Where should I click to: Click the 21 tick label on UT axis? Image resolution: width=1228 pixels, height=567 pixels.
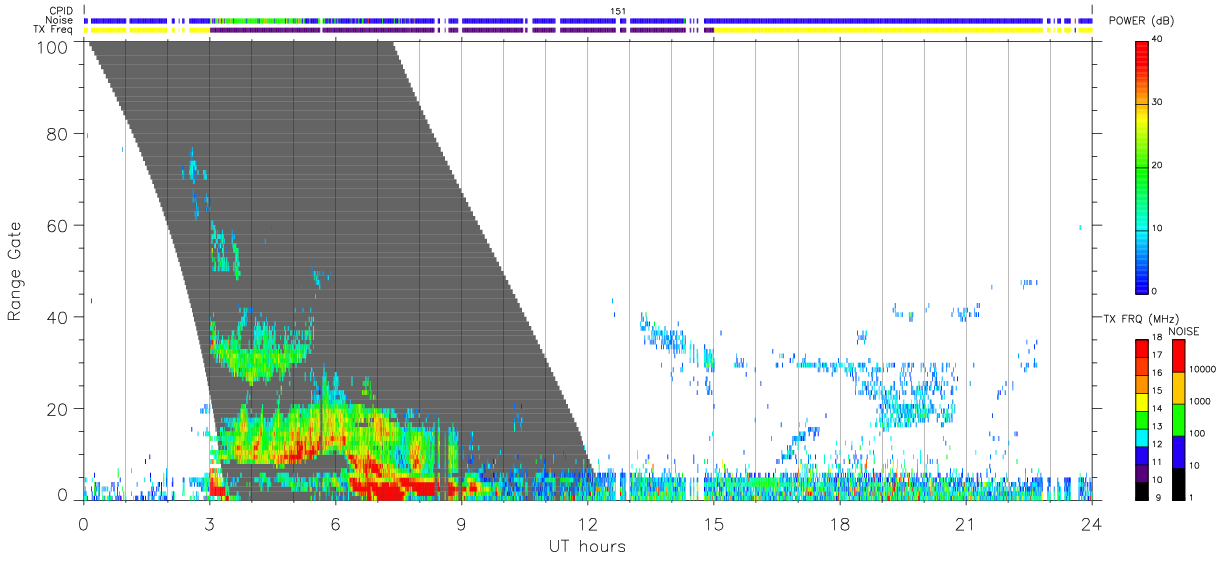click(965, 523)
